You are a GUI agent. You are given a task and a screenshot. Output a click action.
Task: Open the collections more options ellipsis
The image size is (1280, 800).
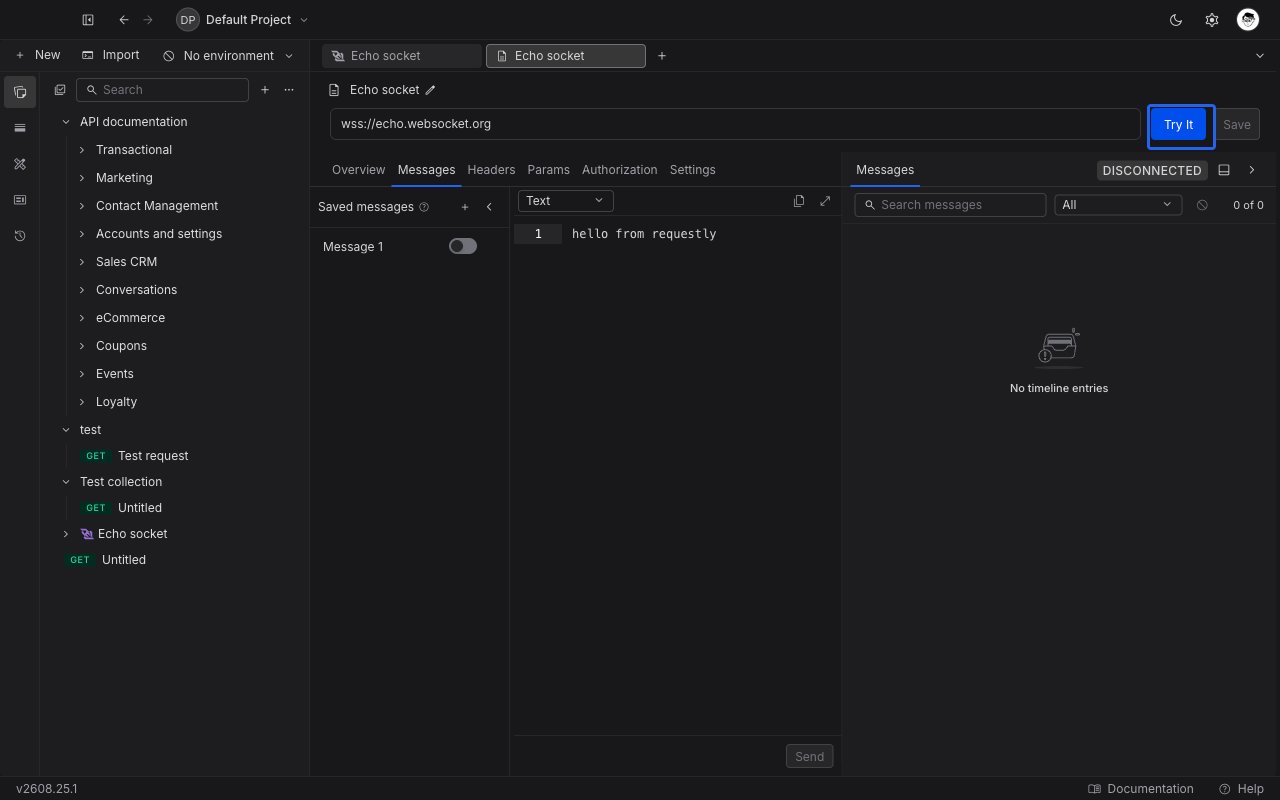pyautogui.click(x=289, y=90)
